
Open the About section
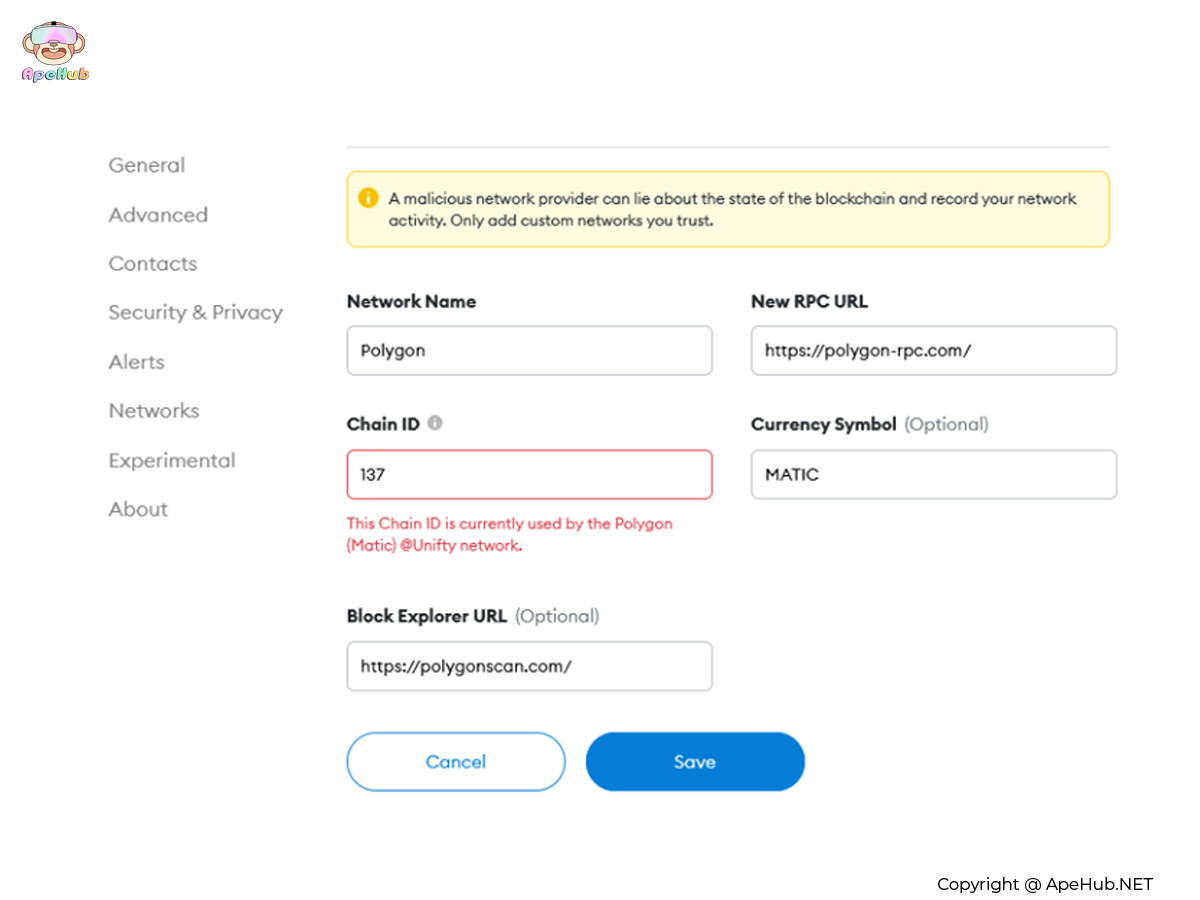138,509
